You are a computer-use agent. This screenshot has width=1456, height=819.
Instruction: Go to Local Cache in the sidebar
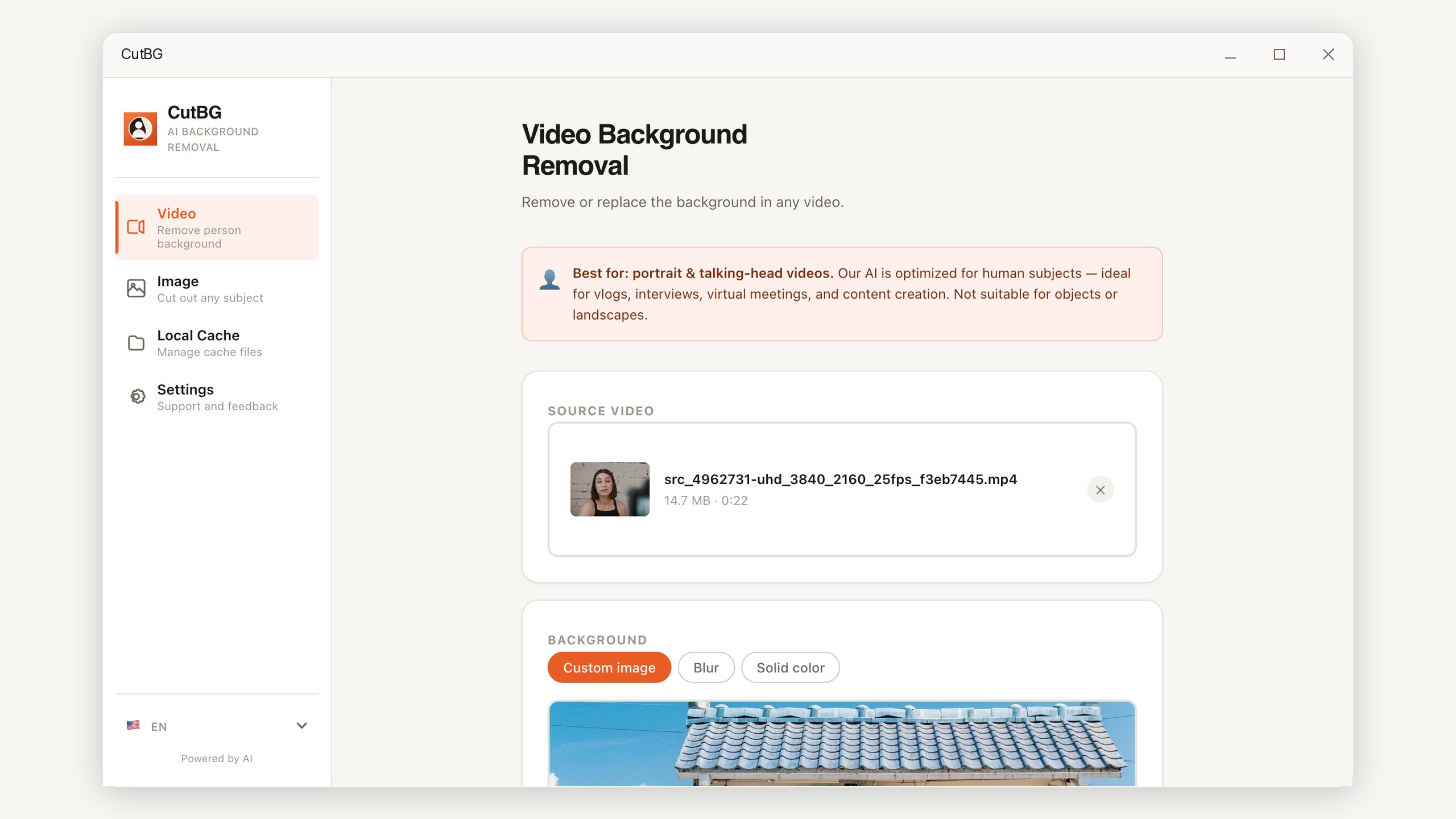click(217, 343)
